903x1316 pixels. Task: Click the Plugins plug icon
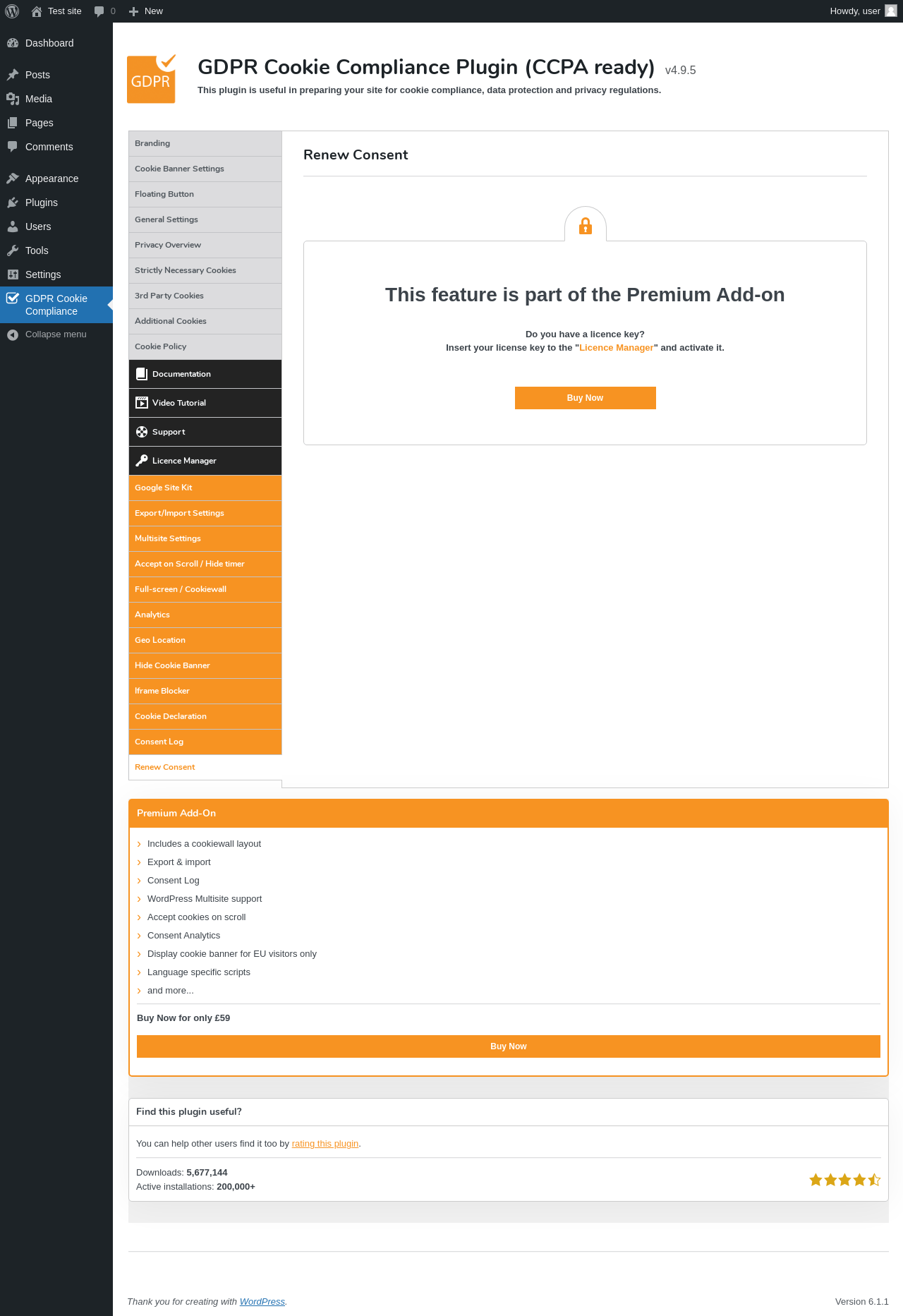click(x=13, y=203)
